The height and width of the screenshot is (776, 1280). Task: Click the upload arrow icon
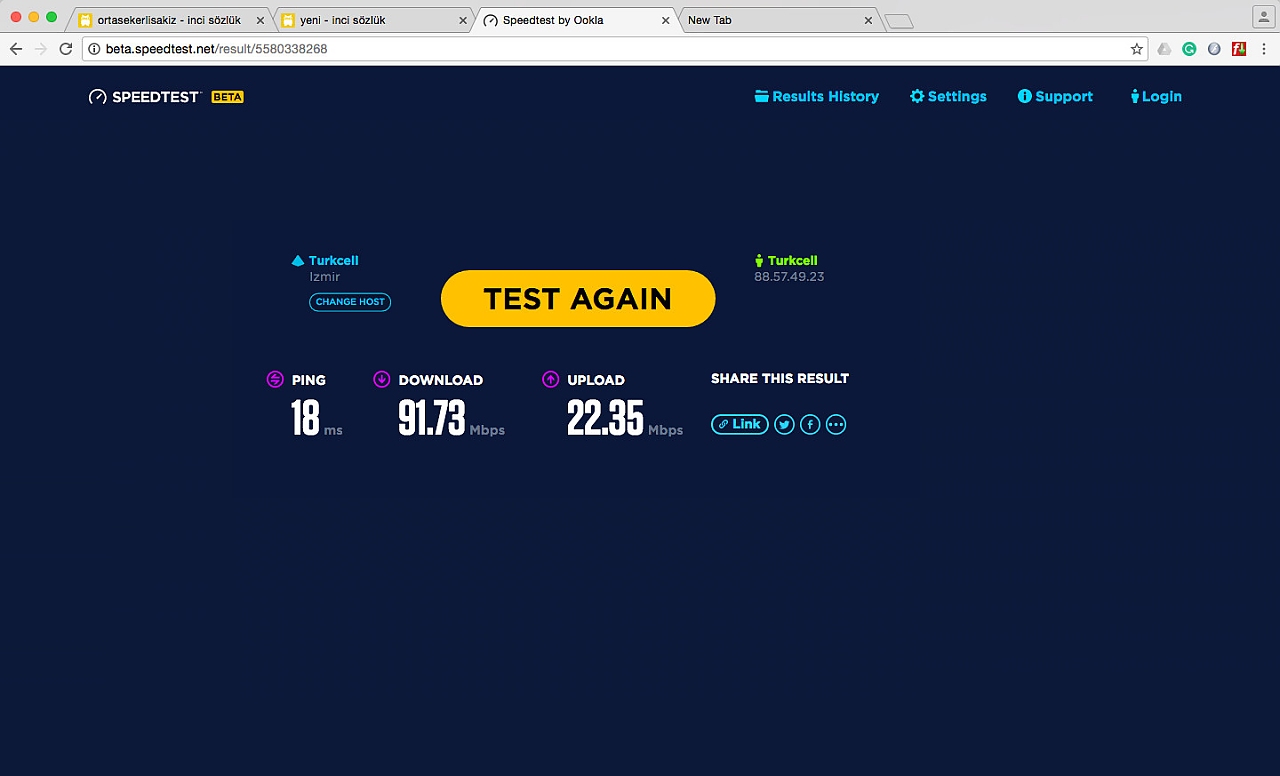(x=550, y=379)
